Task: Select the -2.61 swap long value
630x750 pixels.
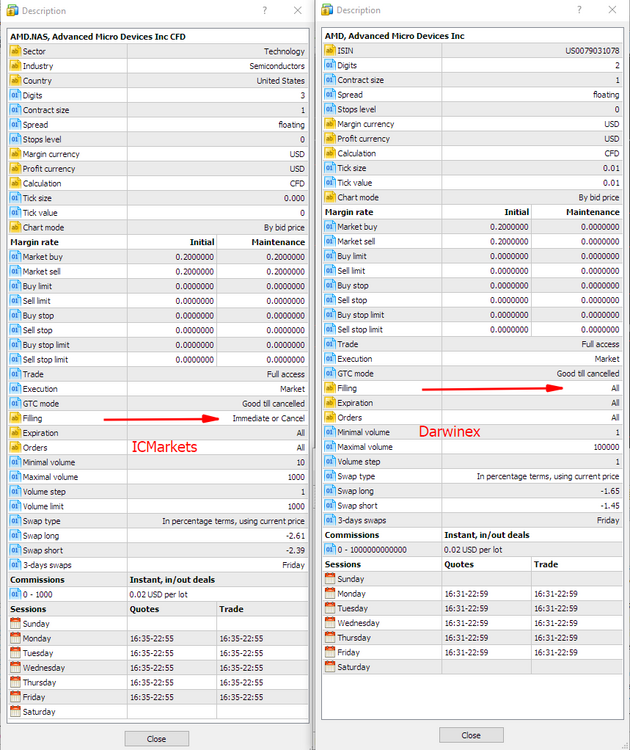Action: [x=295, y=536]
